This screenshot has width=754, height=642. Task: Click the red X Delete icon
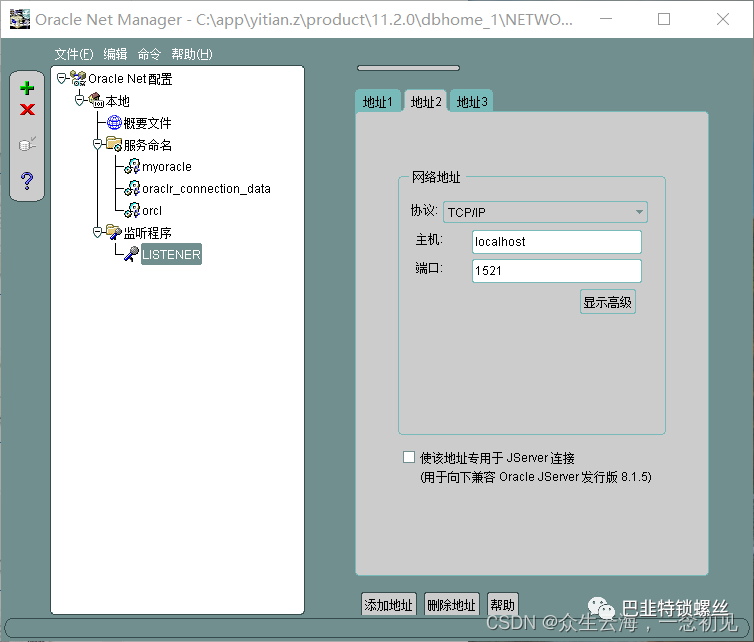pos(27,110)
